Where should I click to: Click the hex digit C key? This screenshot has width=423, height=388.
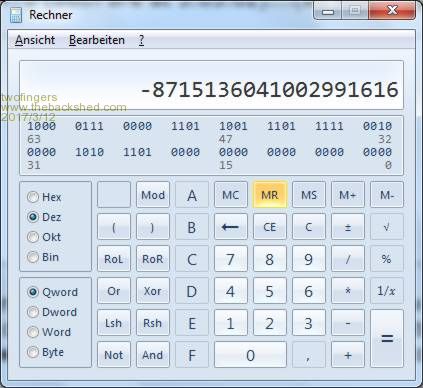pos(192,259)
